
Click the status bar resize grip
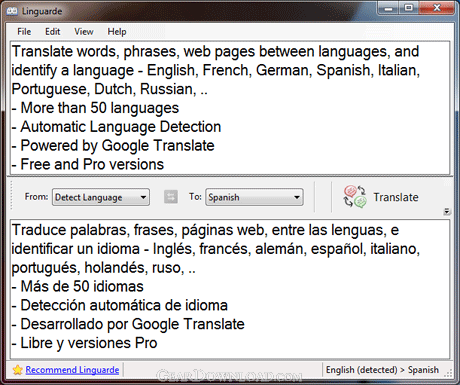(x=449, y=374)
